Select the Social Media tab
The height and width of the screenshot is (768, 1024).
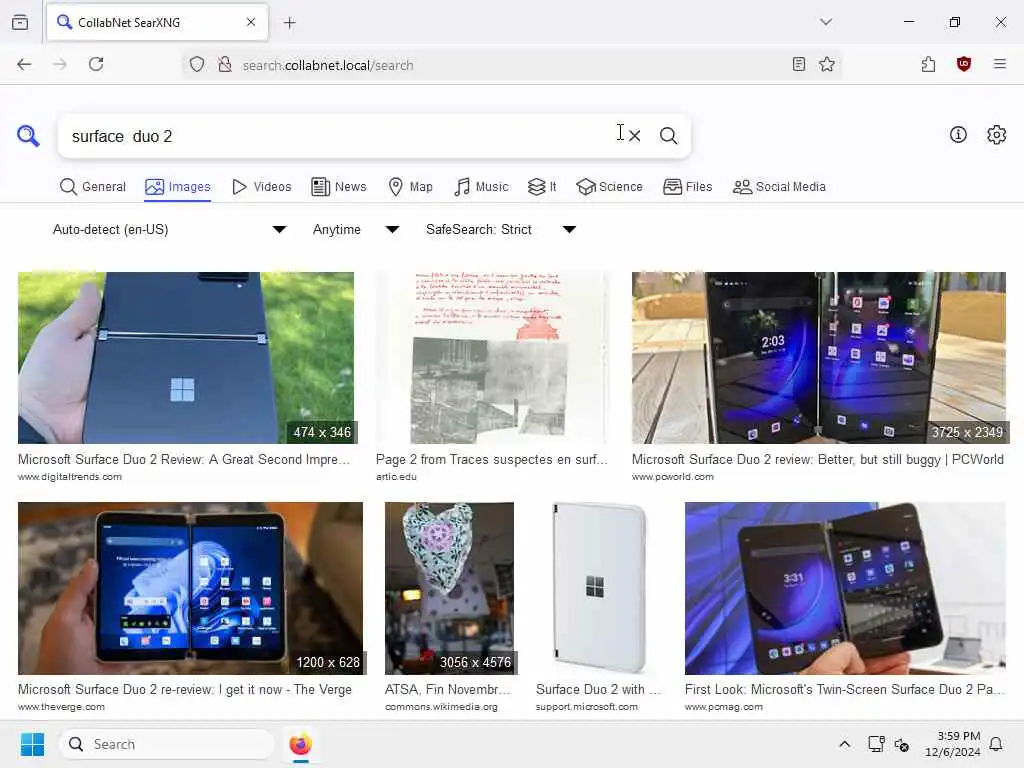[x=780, y=187]
